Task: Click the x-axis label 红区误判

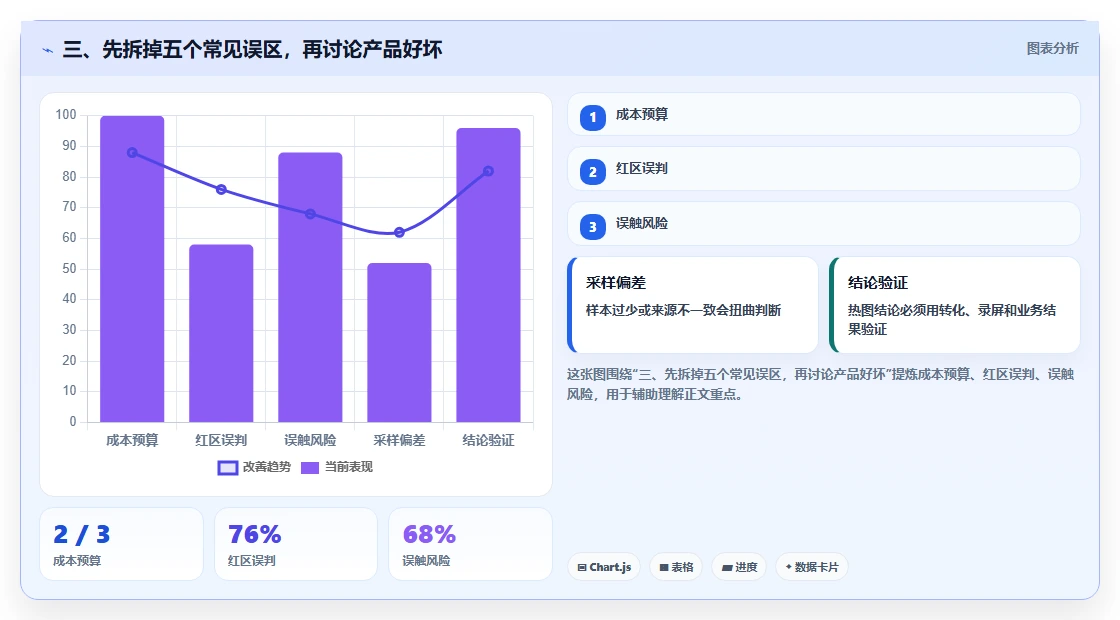Action: coord(221,440)
